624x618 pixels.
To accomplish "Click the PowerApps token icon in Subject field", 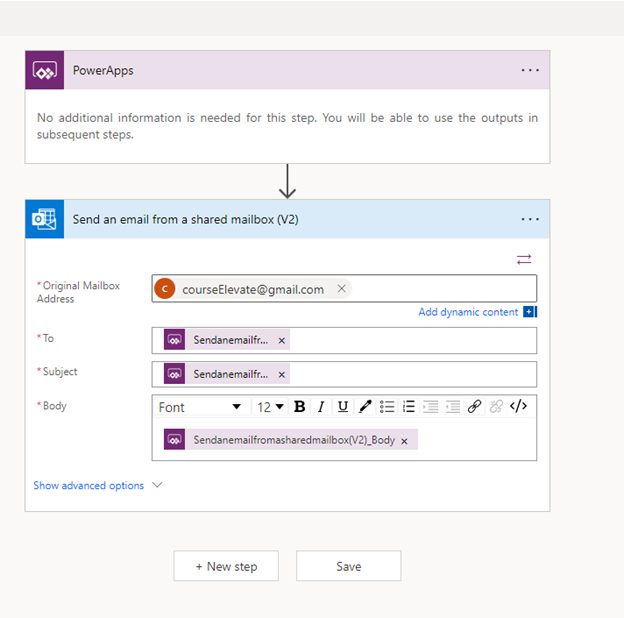I will [174, 374].
